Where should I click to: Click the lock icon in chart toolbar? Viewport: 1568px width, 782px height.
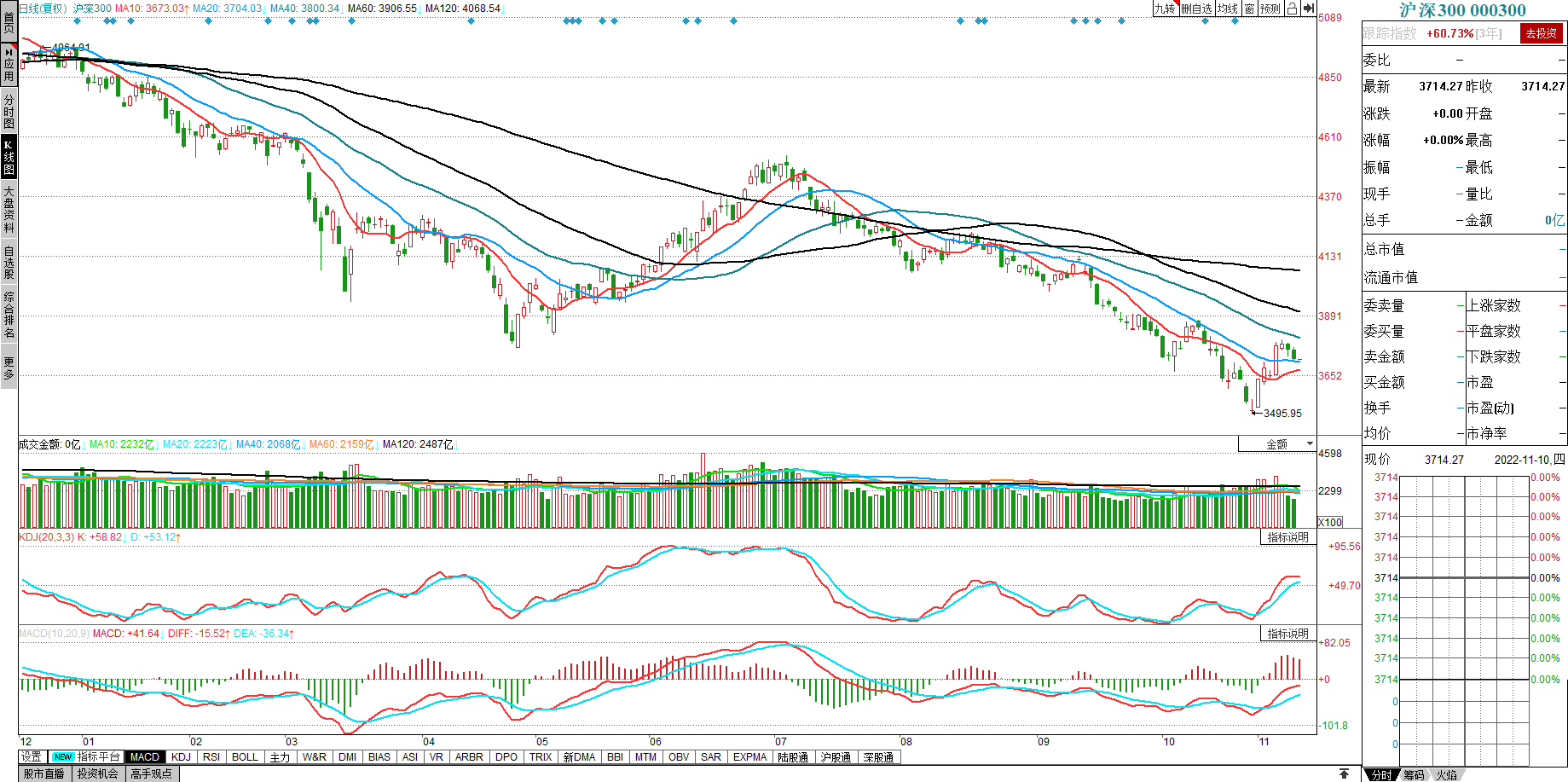click(x=1292, y=9)
